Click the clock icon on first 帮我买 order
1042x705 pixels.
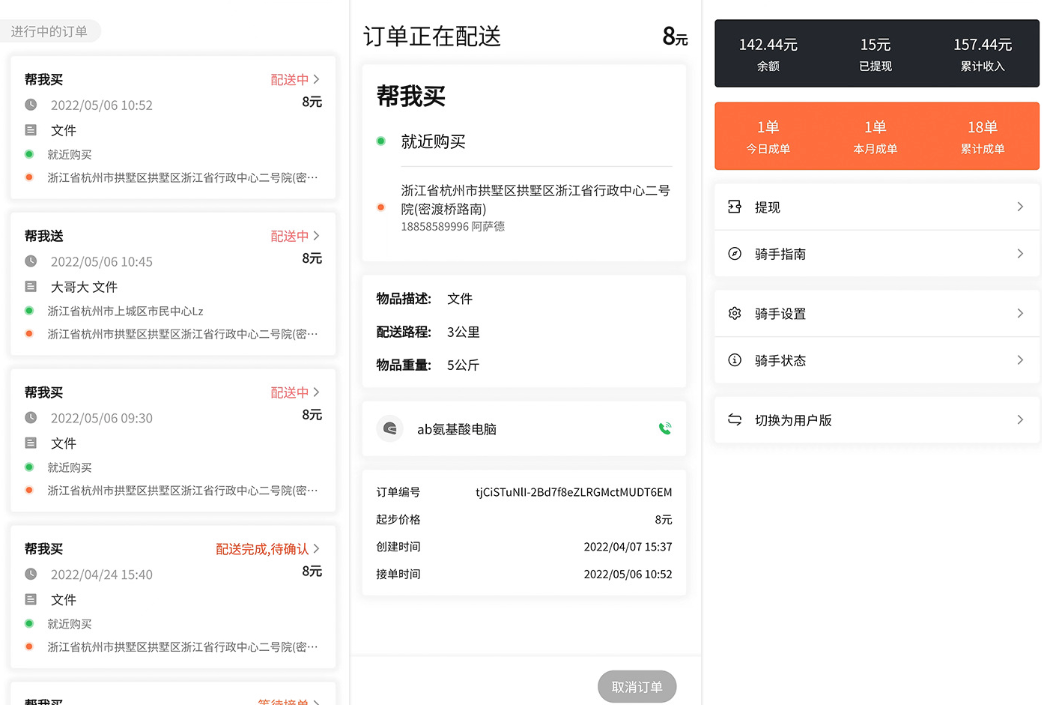32,104
